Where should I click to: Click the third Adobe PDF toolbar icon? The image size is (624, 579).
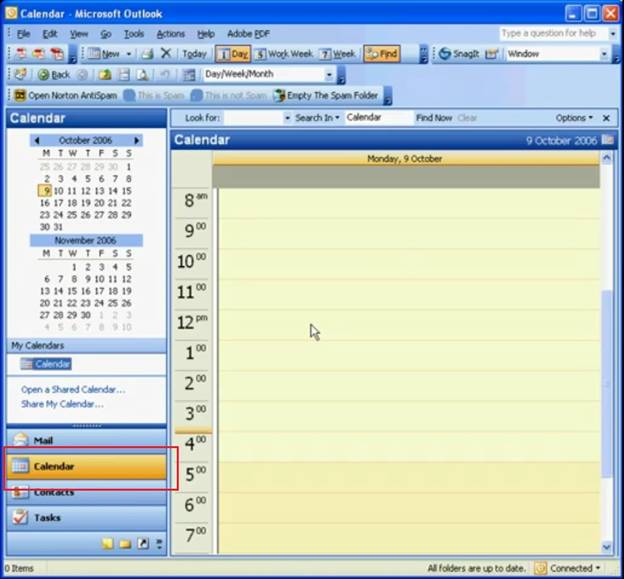coord(57,54)
